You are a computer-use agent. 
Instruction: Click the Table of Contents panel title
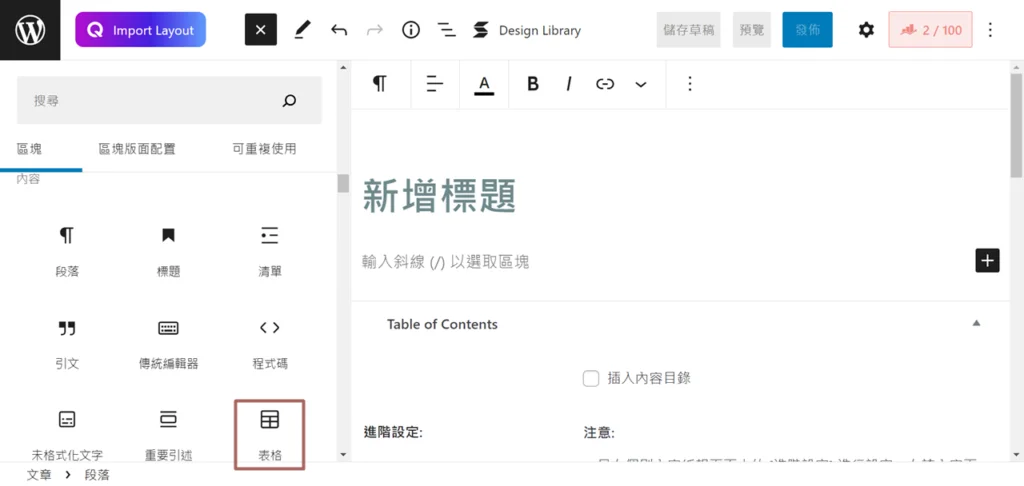(442, 325)
